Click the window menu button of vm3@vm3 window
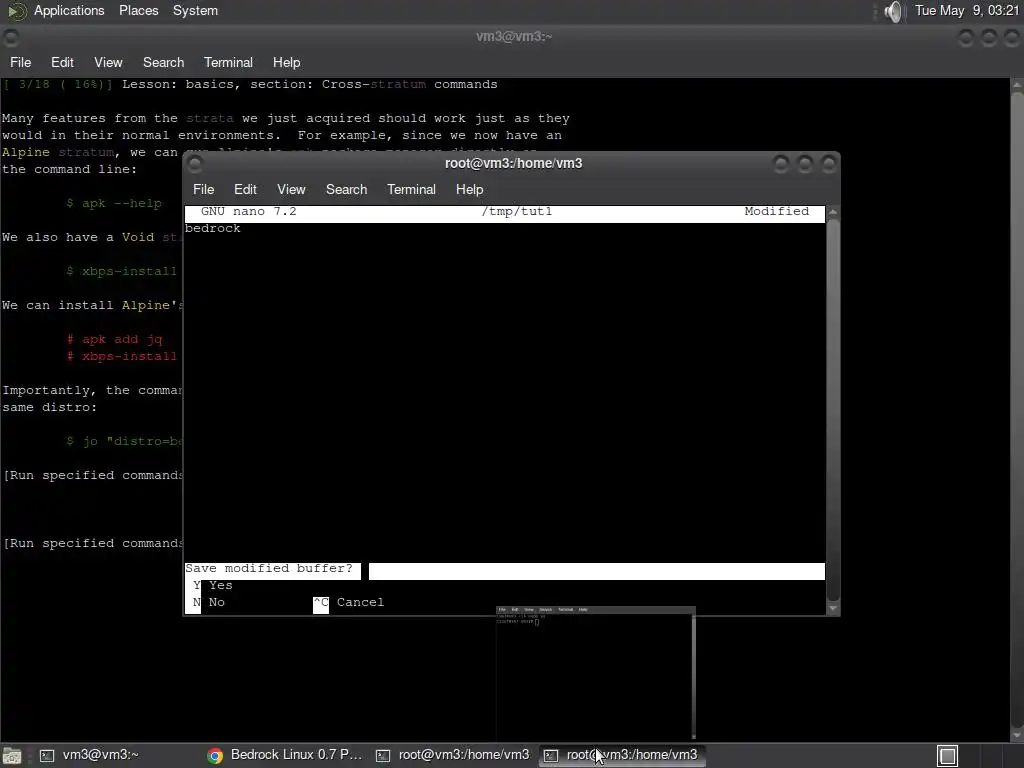Image resolution: width=1024 pixels, height=768 pixels. 11,38
